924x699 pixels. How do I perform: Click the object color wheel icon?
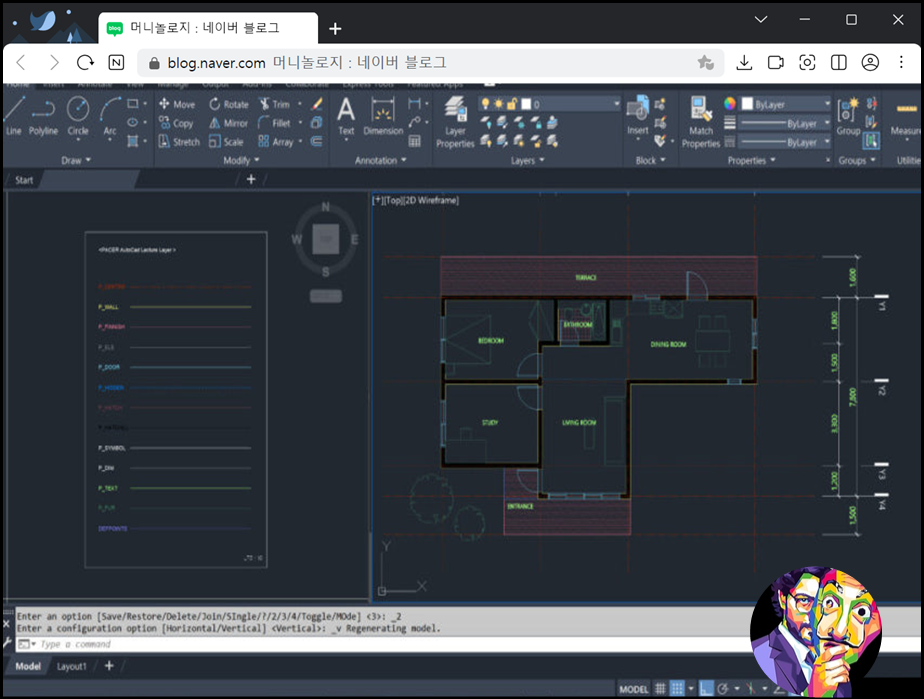coord(730,104)
